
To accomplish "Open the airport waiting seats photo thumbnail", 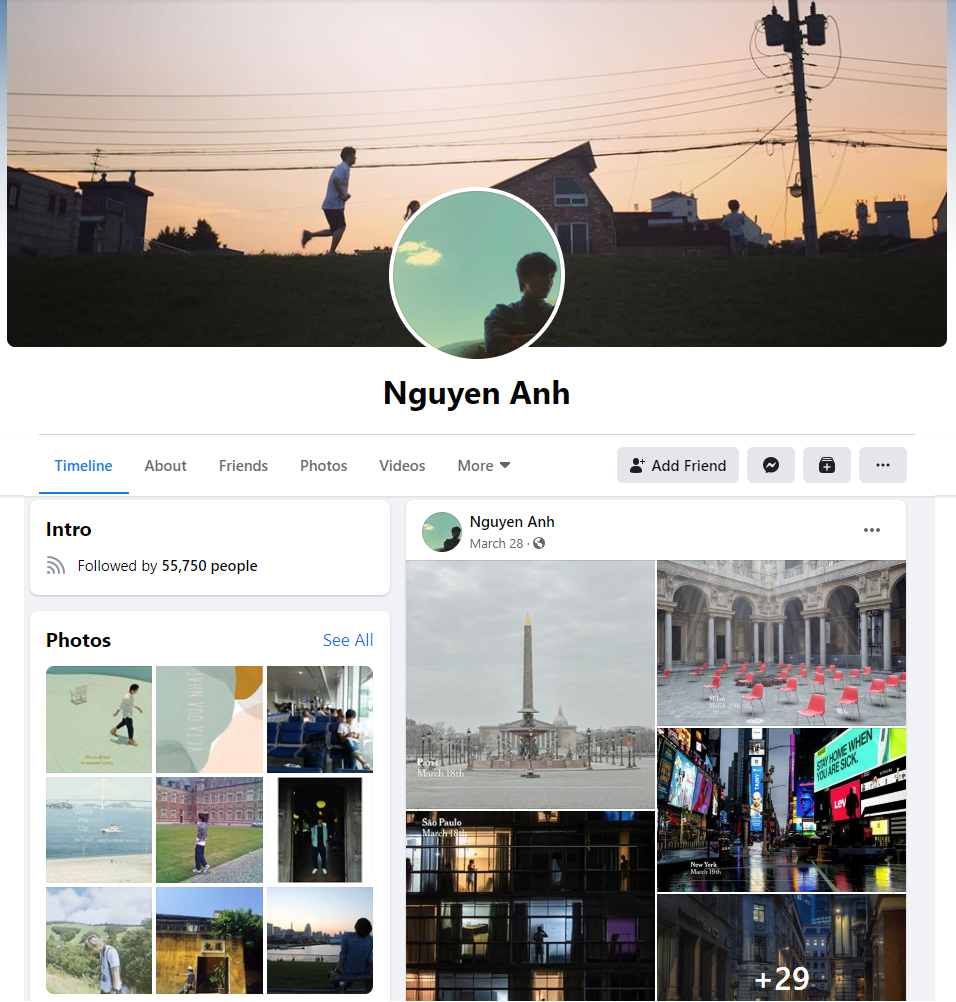I will [x=320, y=720].
